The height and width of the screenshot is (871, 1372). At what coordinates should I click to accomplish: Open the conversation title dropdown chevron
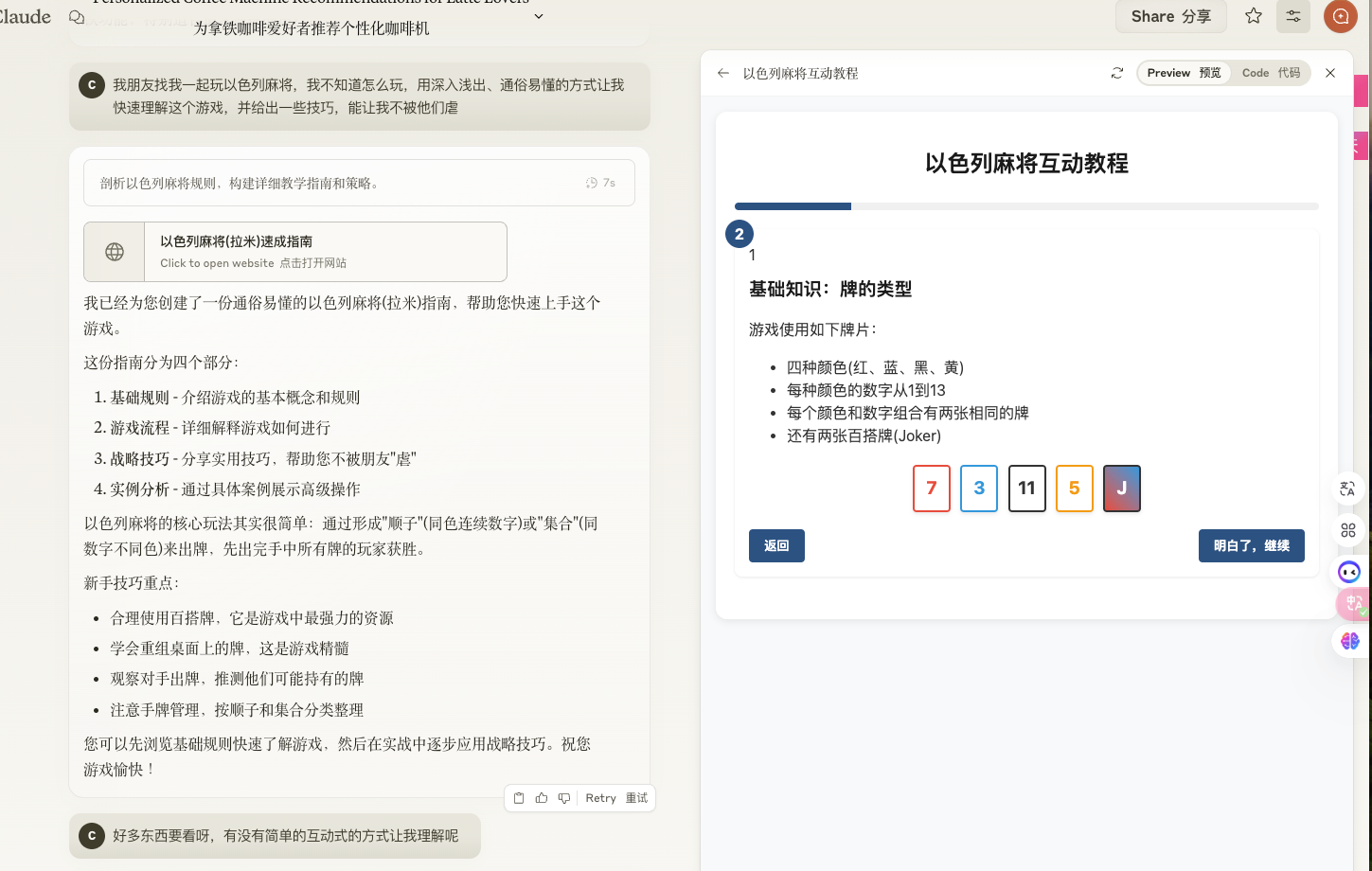coord(539,16)
